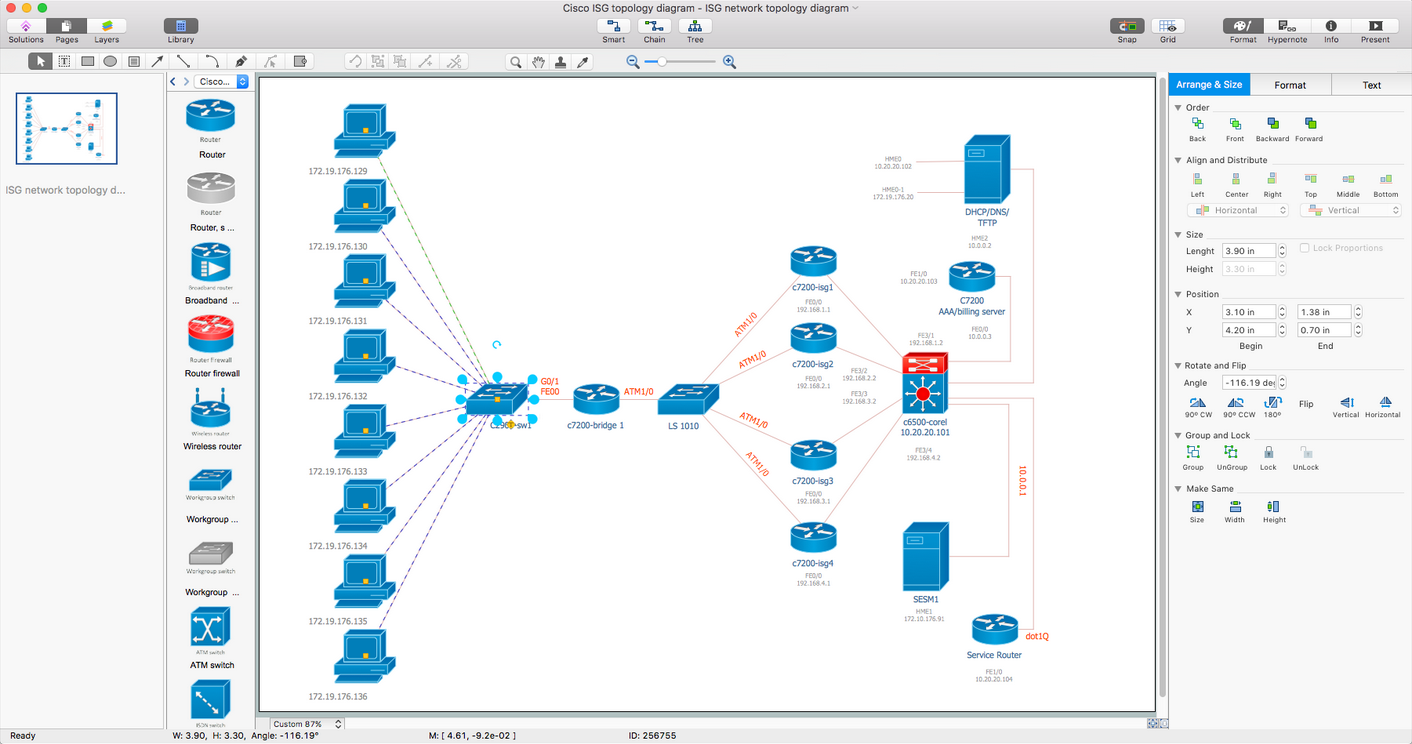This screenshot has width=1412, height=744.
Task: Click the Lenght input field
Action: tap(1249, 251)
